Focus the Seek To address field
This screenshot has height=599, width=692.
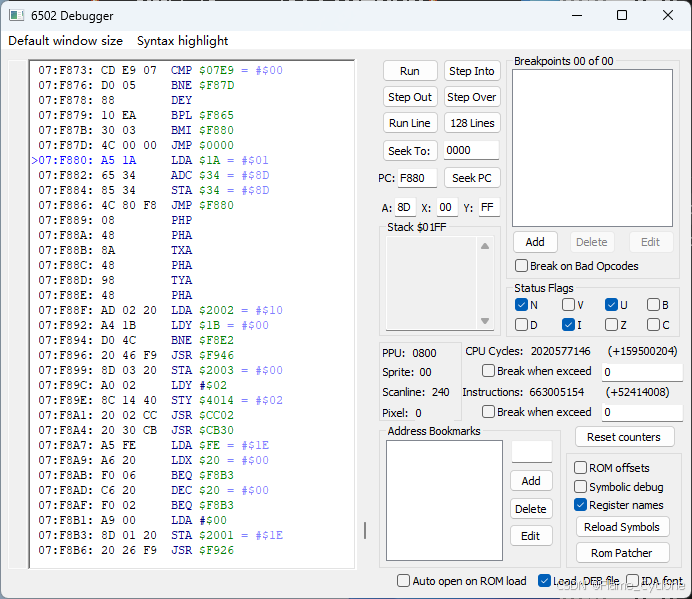coord(471,151)
